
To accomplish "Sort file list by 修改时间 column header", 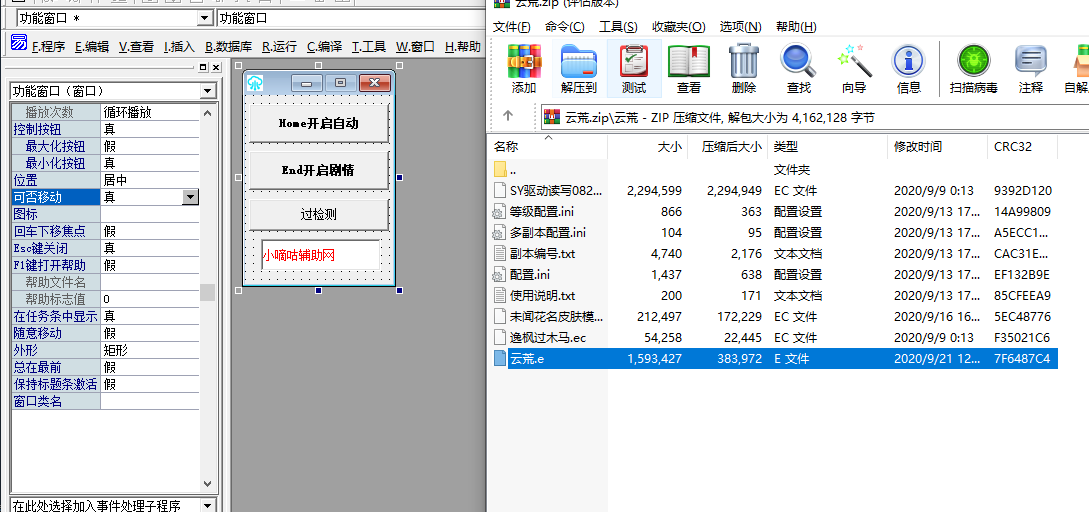I will [917, 147].
